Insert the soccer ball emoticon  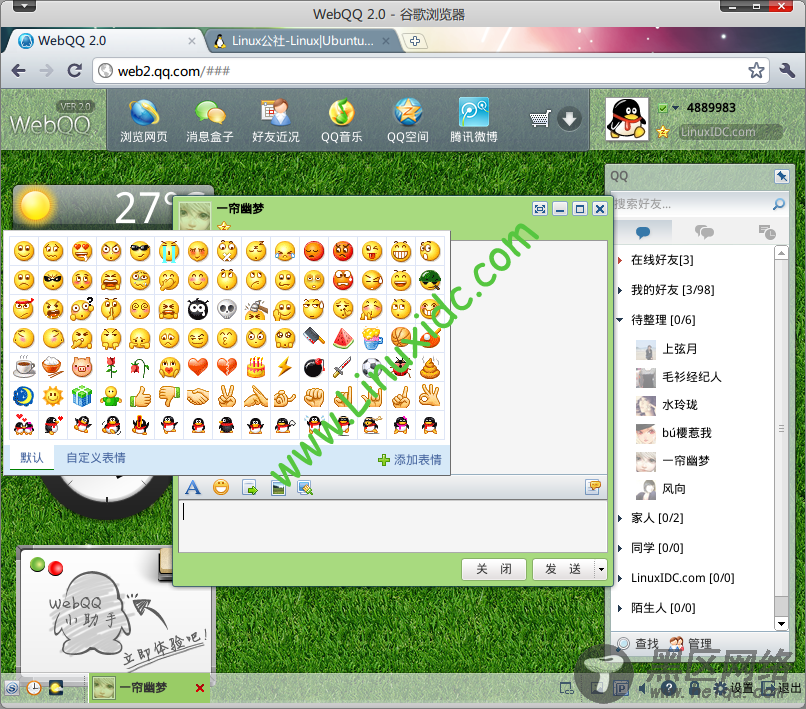(371, 367)
